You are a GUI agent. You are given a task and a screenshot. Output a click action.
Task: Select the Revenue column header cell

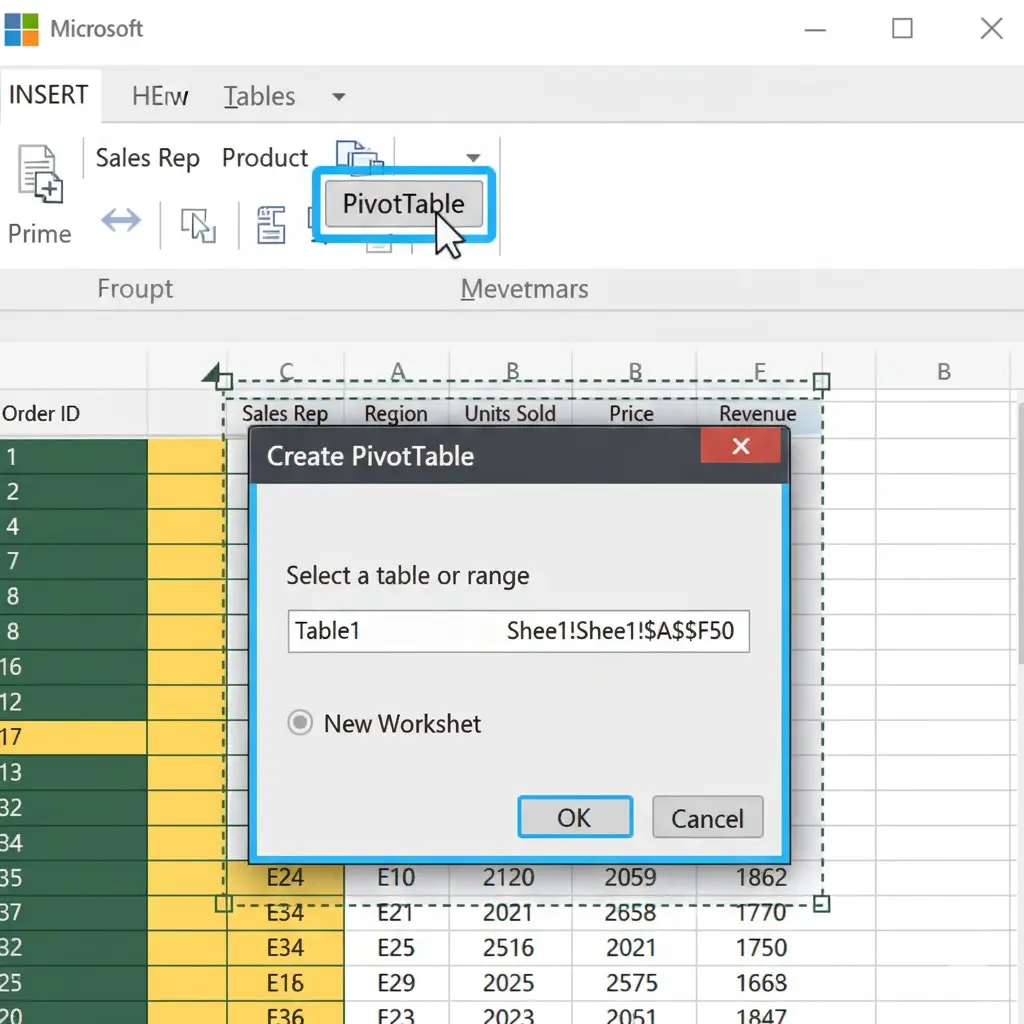tap(757, 413)
